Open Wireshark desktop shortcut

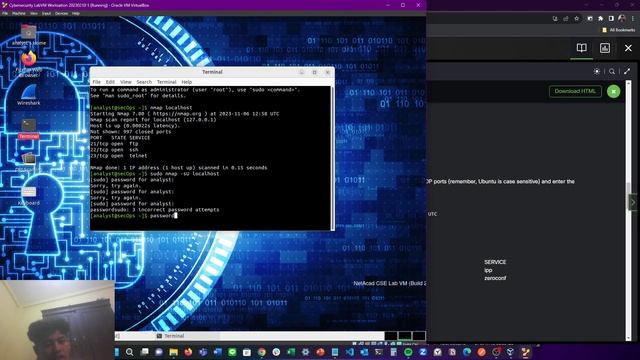[x=29, y=96]
